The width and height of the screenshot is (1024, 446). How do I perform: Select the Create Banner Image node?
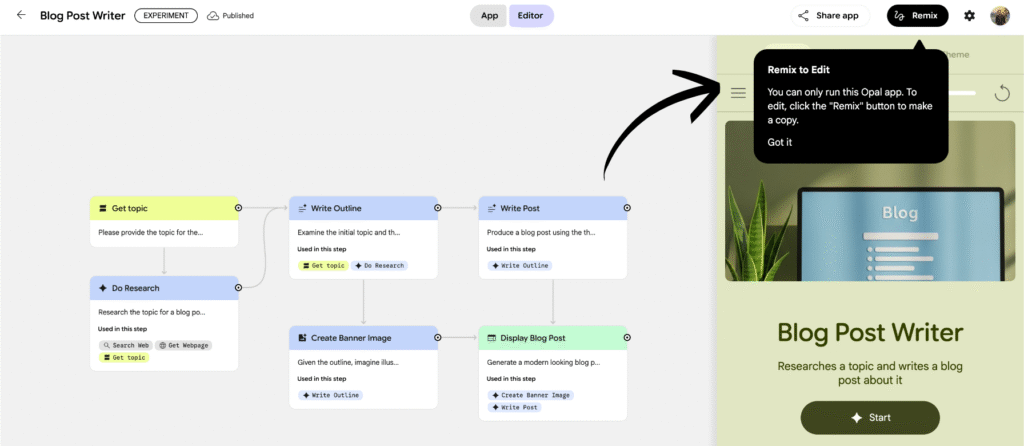tap(363, 338)
